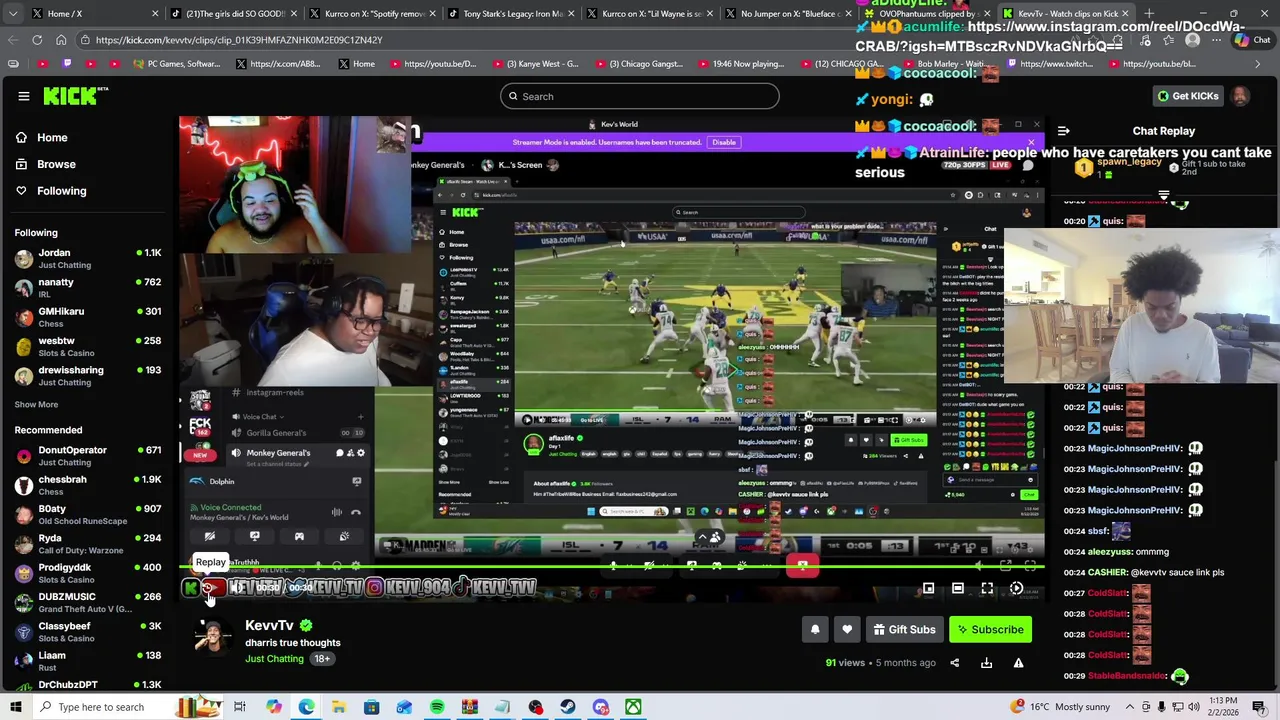Open Spotify from the taskbar
Image resolution: width=1280 pixels, height=720 pixels.
pos(437,707)
